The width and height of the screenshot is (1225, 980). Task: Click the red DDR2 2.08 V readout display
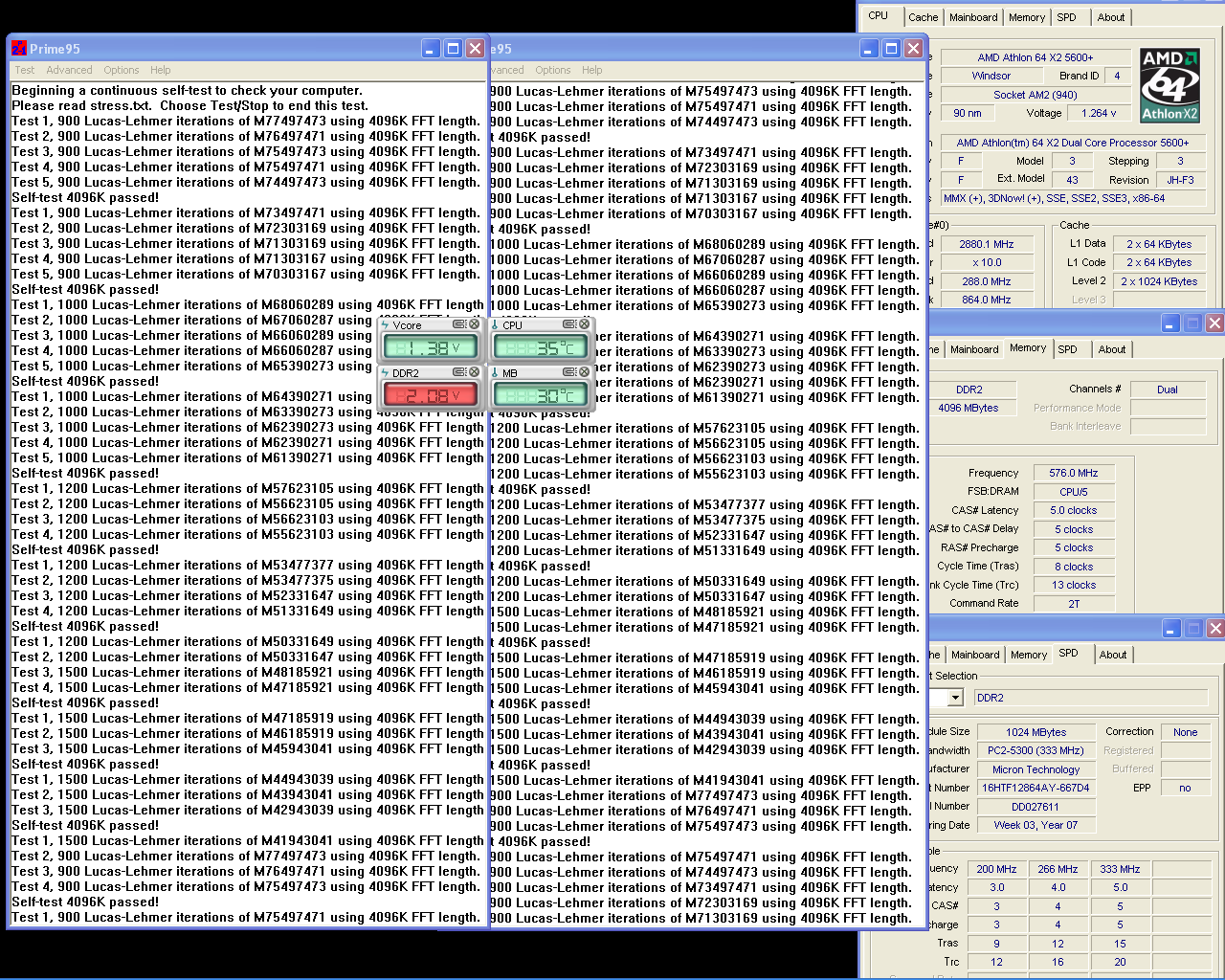point(431,394)
